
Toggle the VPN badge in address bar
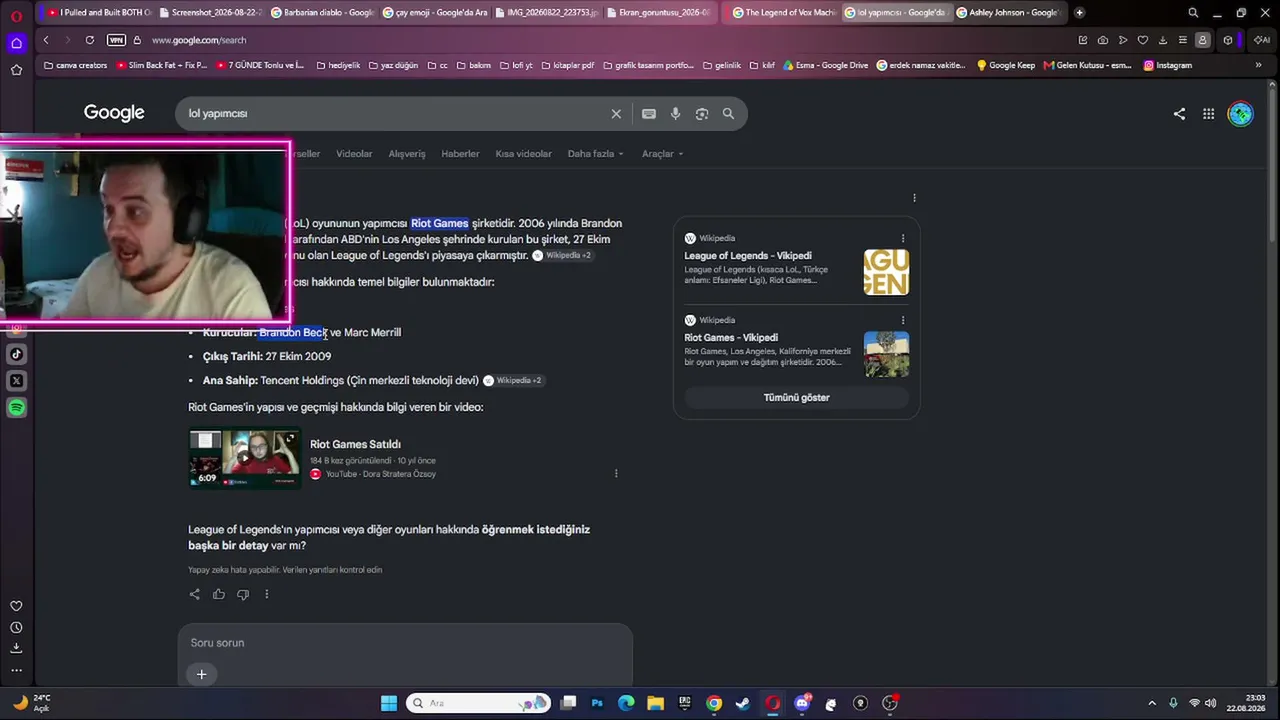coord(116,40)
